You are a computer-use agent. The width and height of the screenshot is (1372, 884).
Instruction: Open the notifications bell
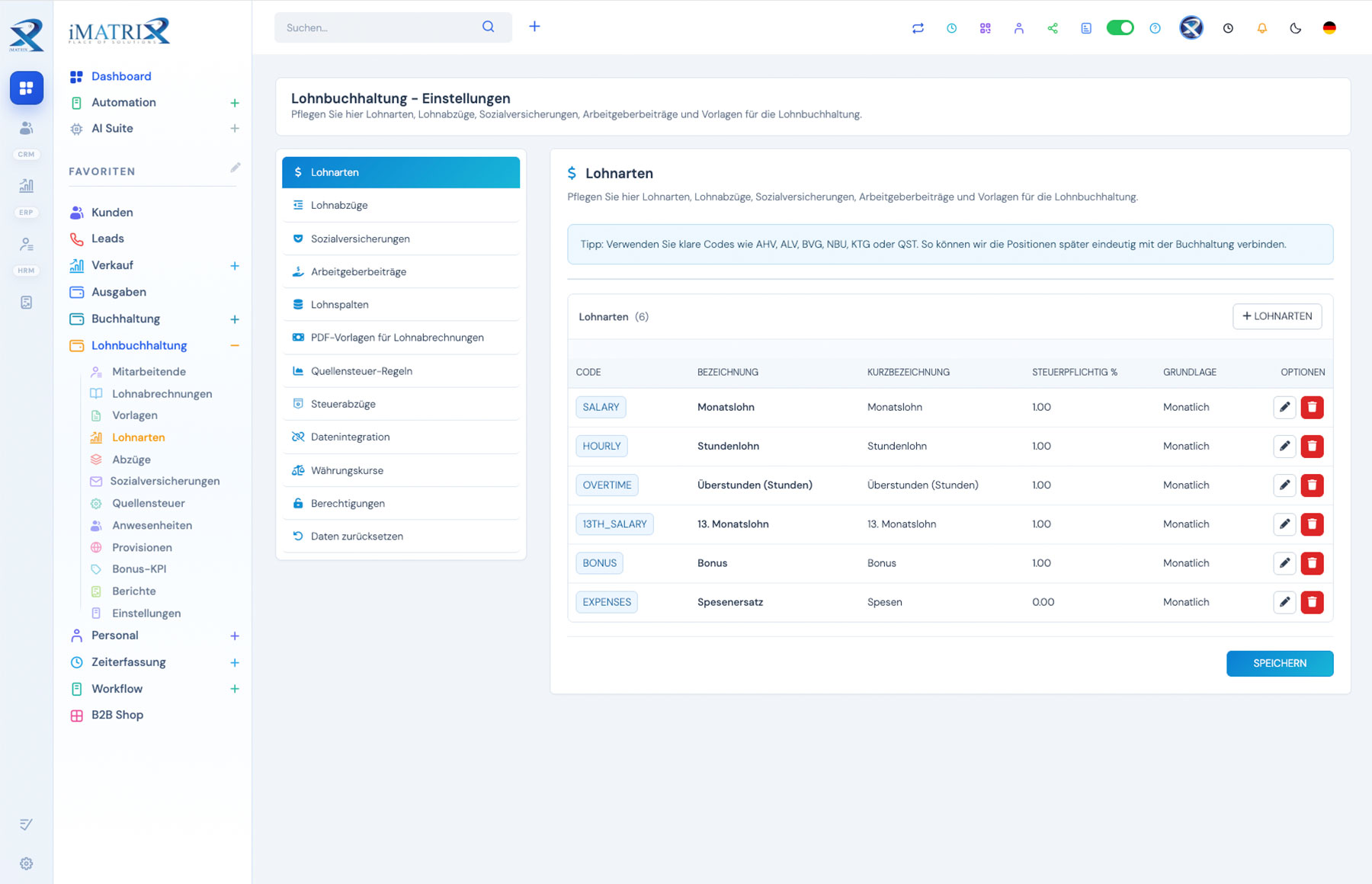1261,28
